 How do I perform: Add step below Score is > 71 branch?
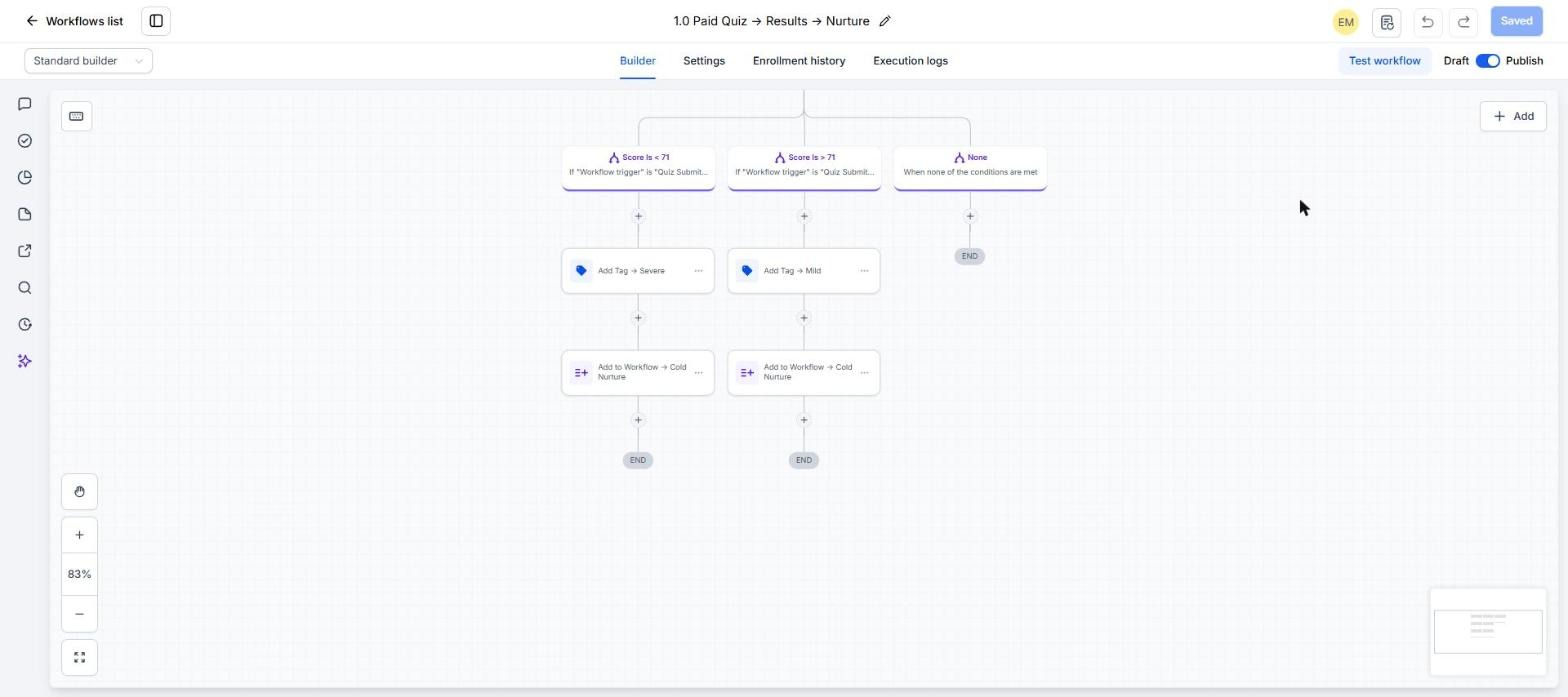pos(804,216)
